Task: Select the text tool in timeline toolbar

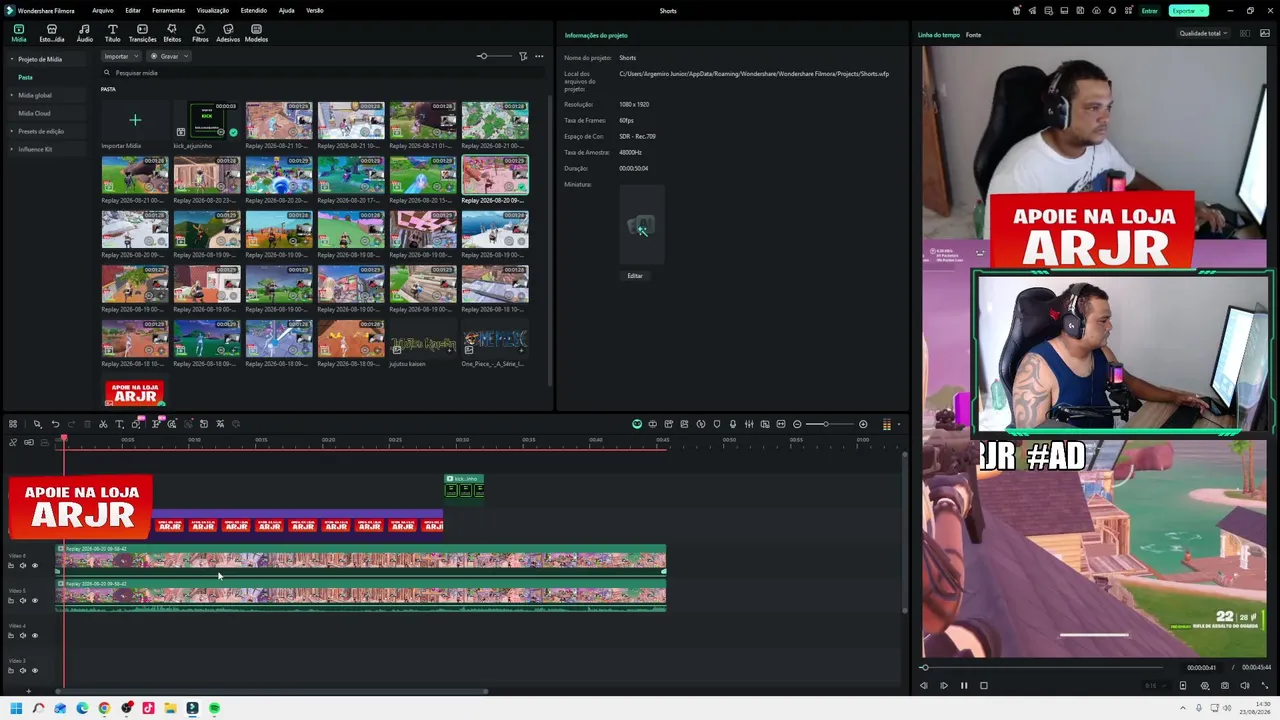Action: 119,424
